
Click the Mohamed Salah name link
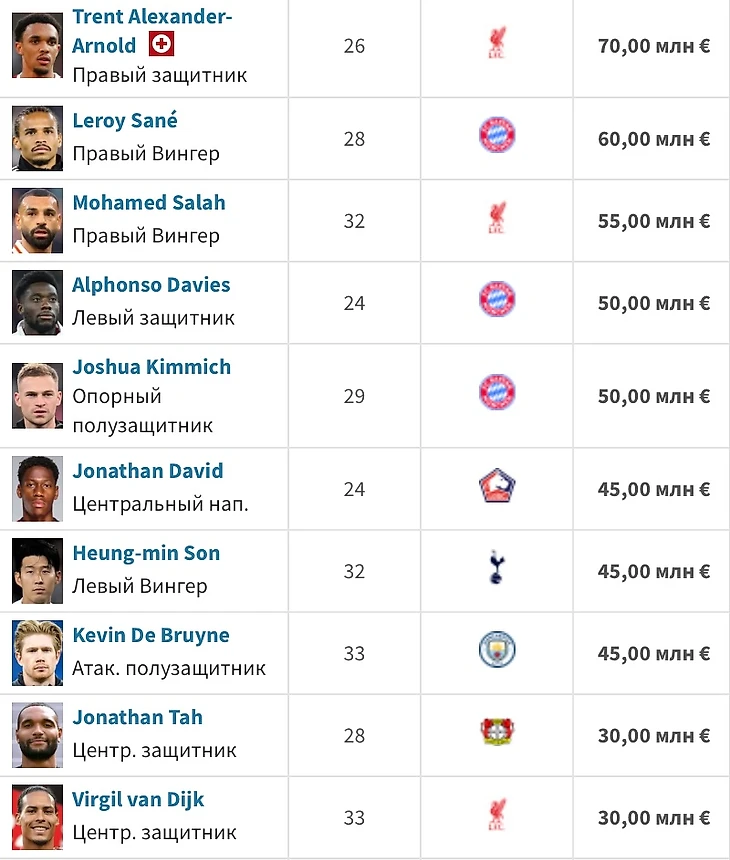pos(149,203)
